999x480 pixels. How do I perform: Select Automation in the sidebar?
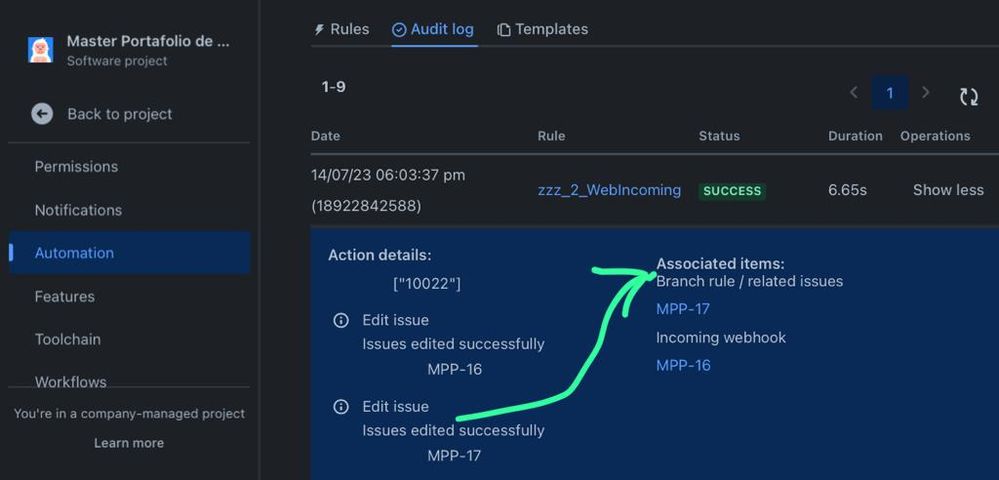tap(130, 253)
